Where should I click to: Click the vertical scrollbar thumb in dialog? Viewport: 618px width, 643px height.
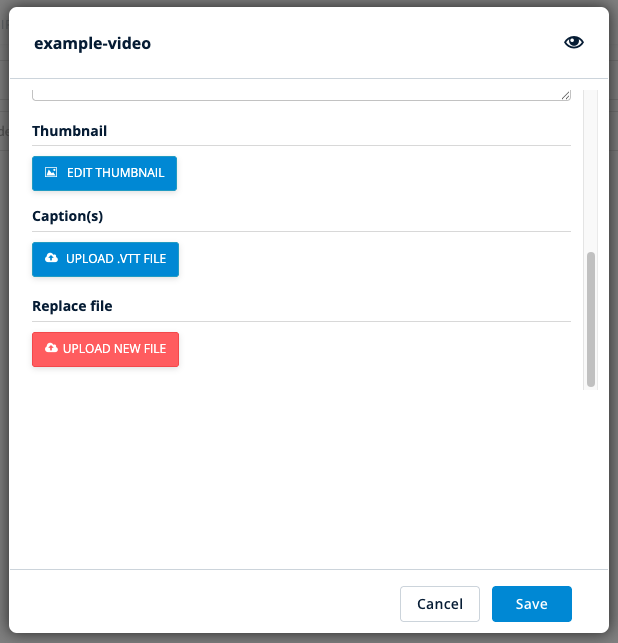[x=591, y=319]
